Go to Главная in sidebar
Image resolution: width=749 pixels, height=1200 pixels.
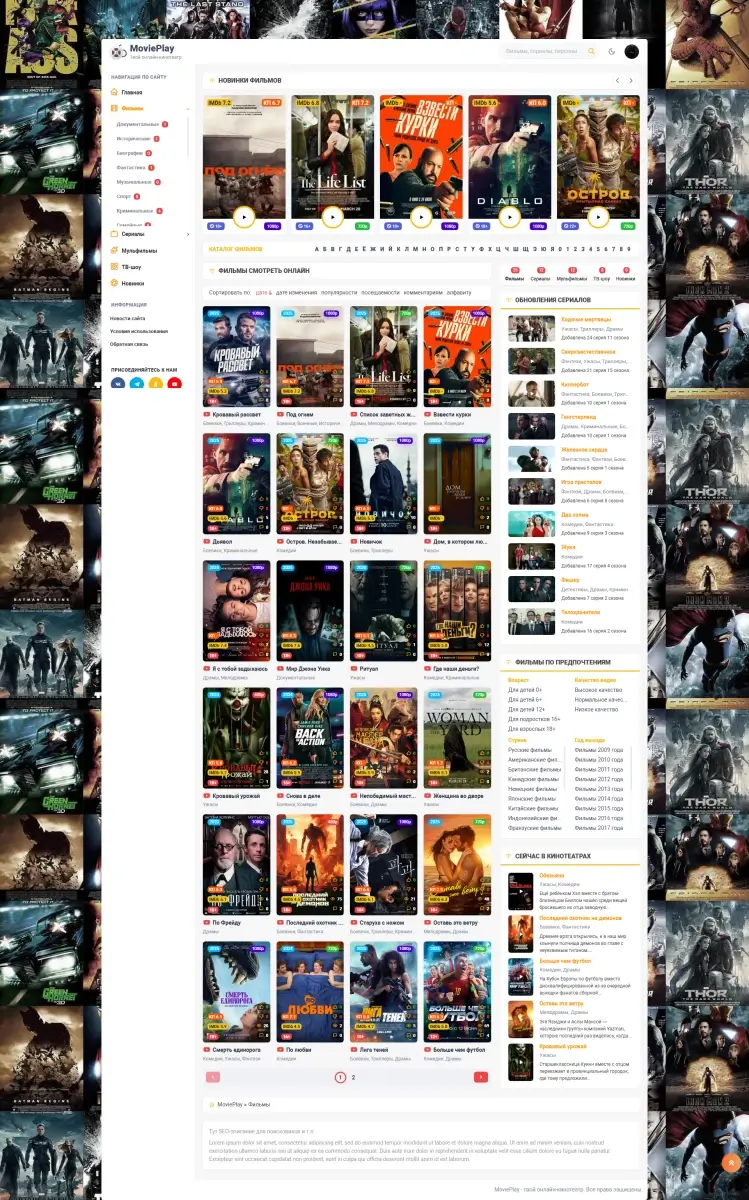(x=132, y=92)
